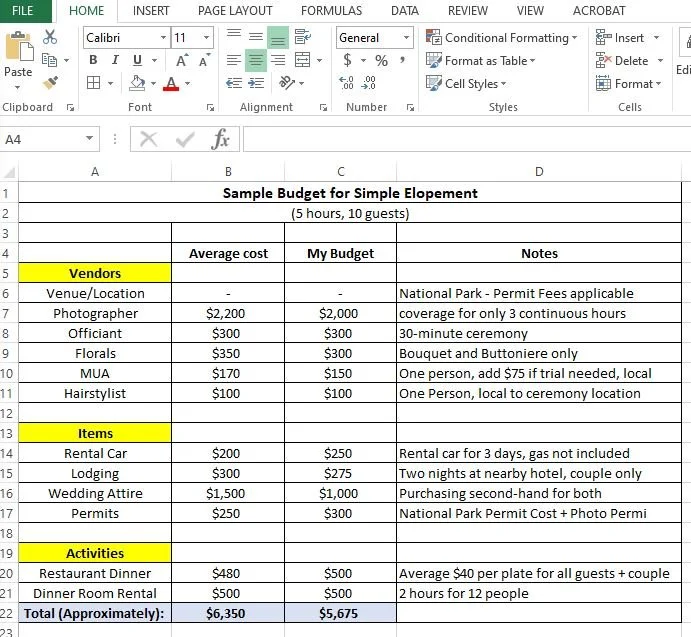This screenshot has width=691, height=637.
Task: Open Font dialog launcher
Action: coord(210,107)
